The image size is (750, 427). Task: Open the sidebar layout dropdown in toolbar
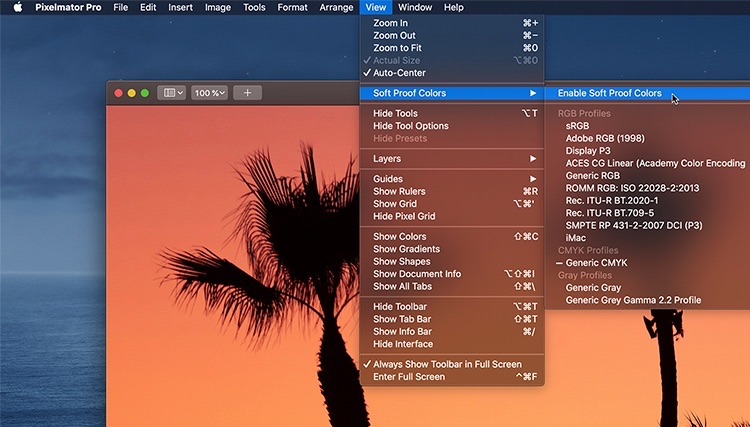171,93
